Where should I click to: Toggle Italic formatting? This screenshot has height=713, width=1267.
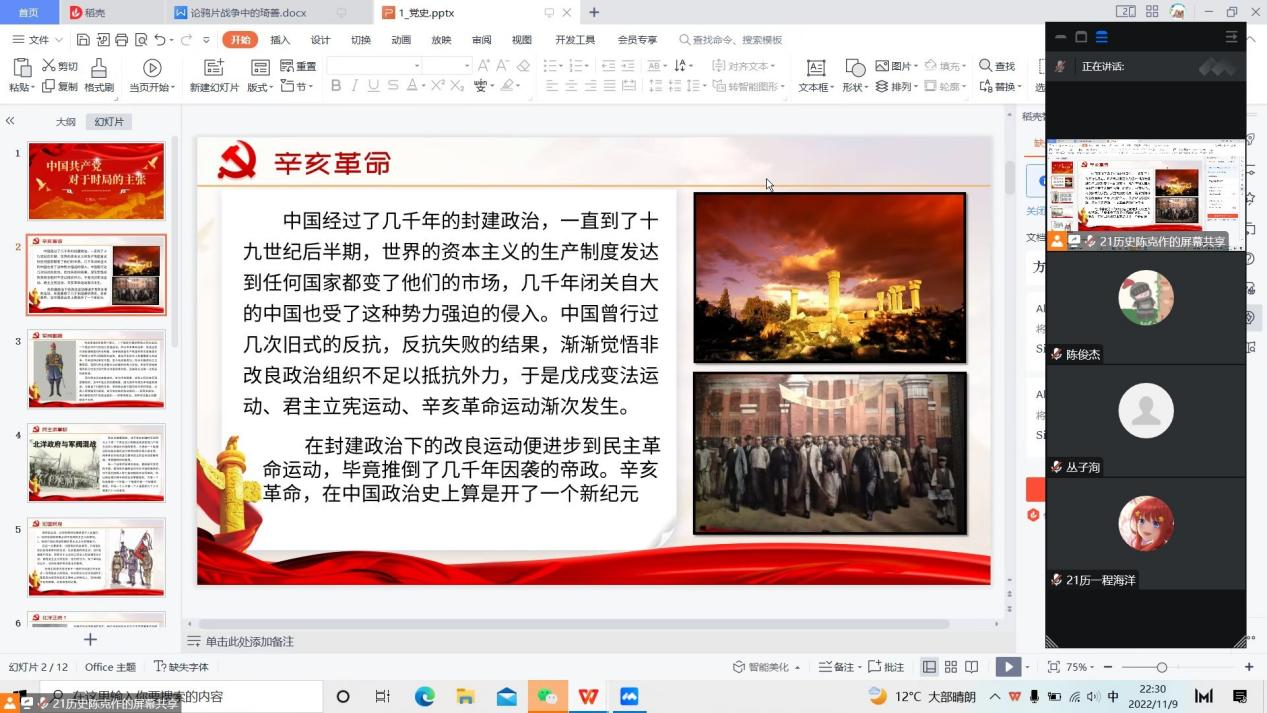click(355, 86)
